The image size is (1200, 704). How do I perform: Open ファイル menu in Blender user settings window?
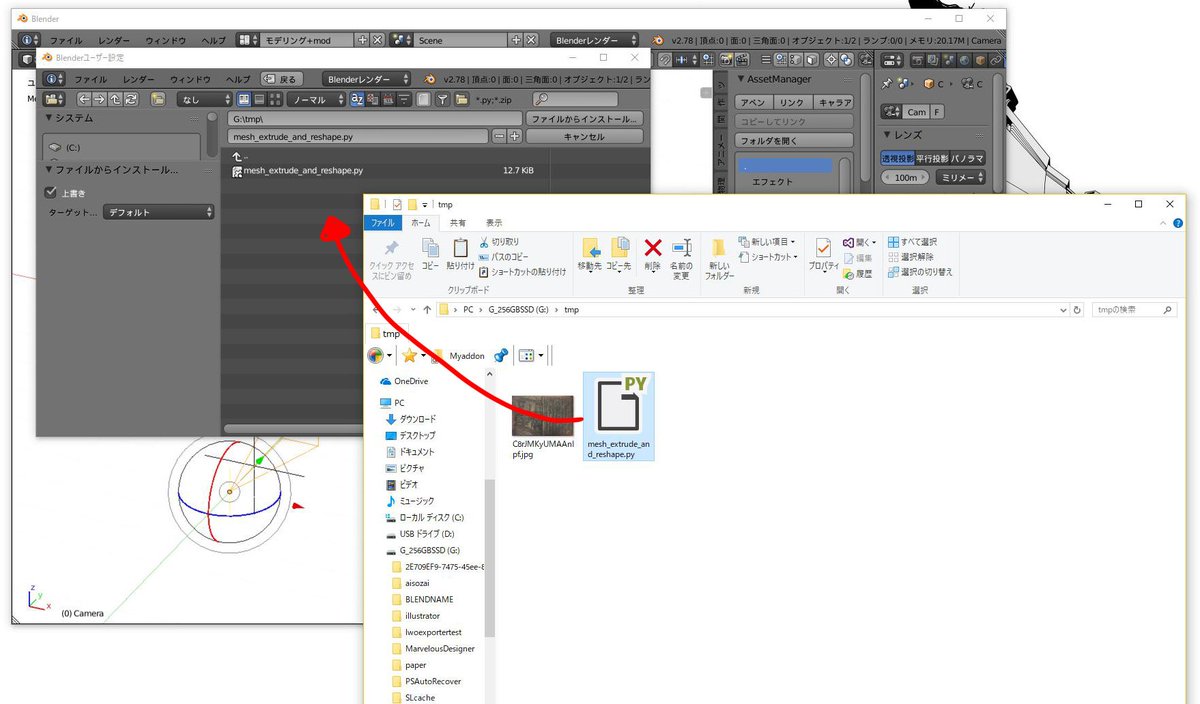(90, 79)
